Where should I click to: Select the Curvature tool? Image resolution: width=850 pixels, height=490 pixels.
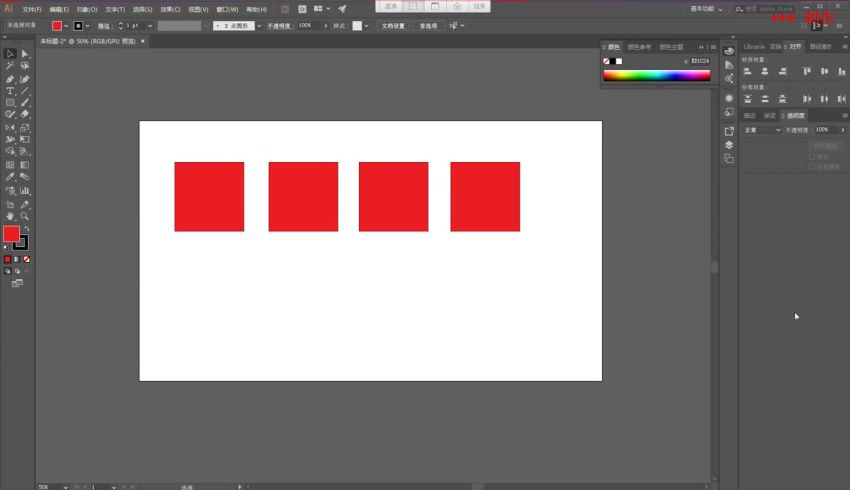[x=24, y=79]
